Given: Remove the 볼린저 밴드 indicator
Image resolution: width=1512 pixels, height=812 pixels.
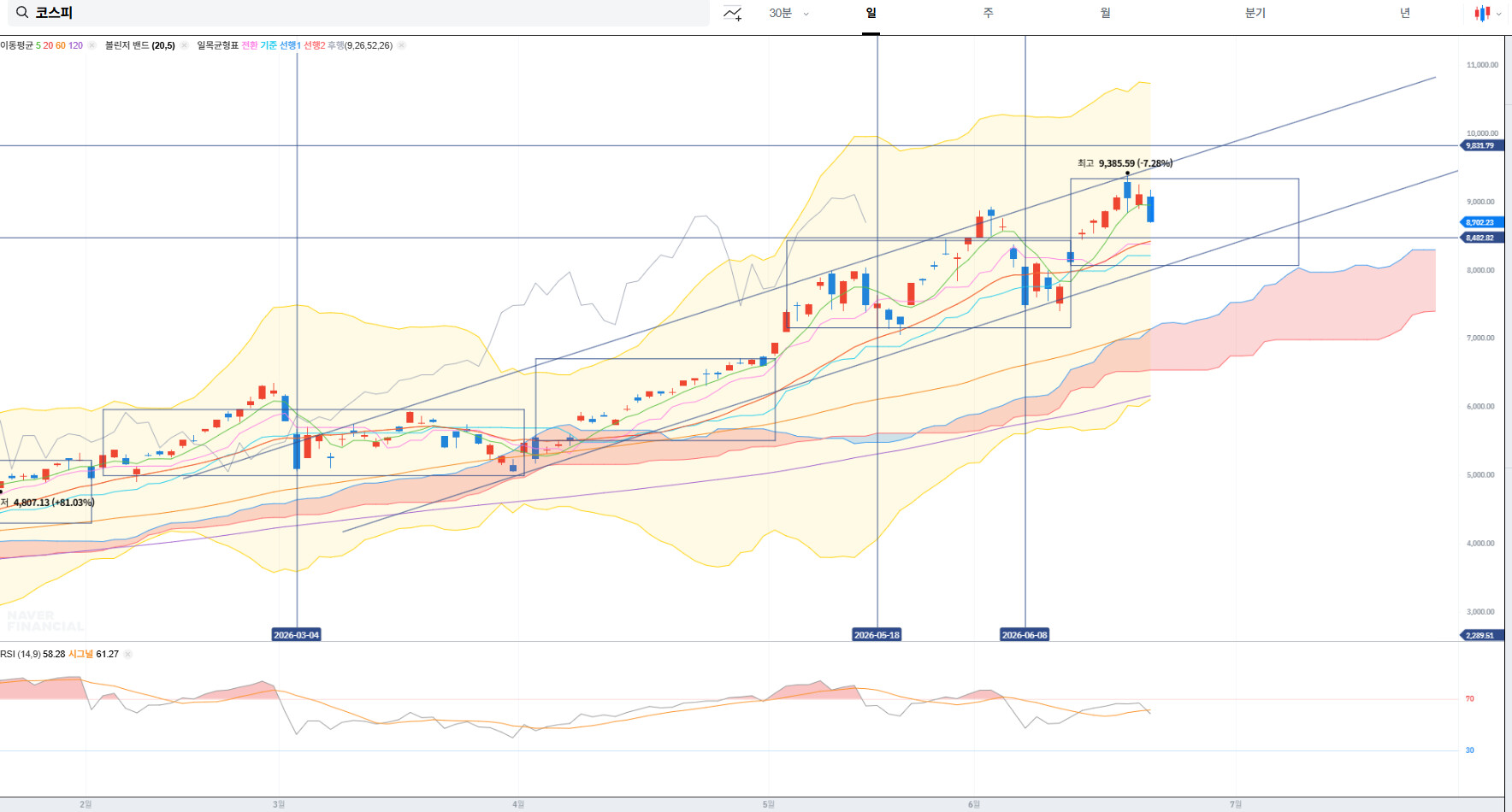Looking at the screenshot, I should pos(184,45).
